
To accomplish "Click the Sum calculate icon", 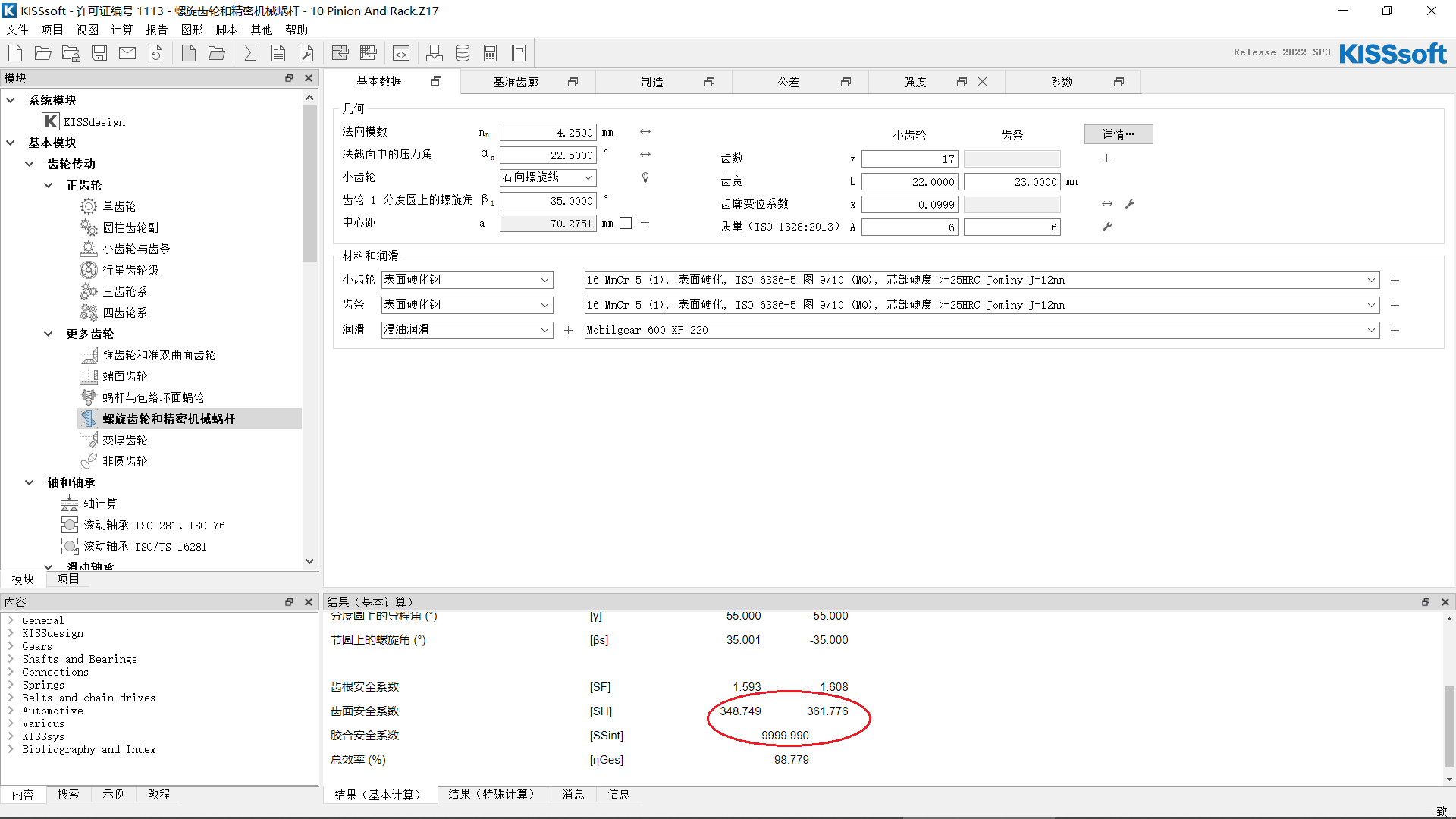I will [249, 53].
